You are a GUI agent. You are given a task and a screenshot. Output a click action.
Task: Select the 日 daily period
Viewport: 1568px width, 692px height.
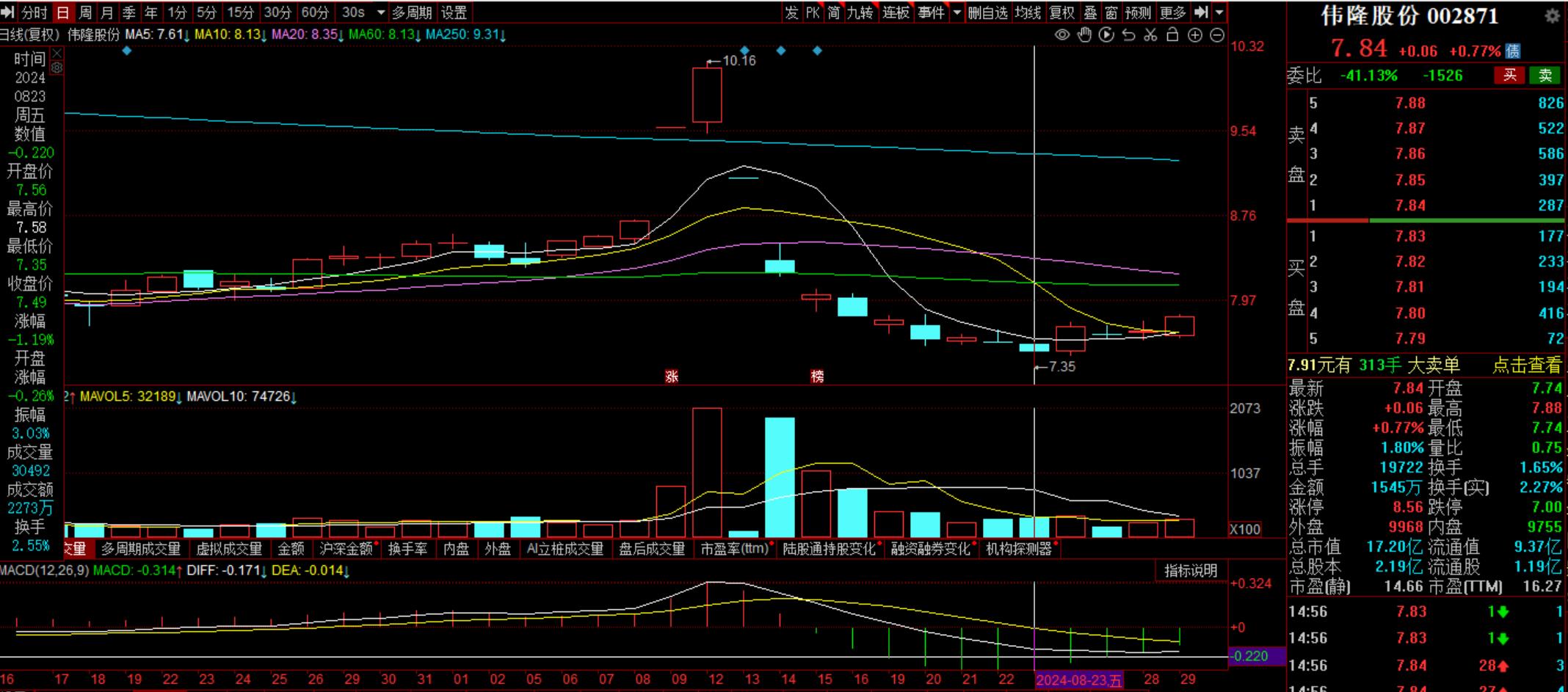63,12
